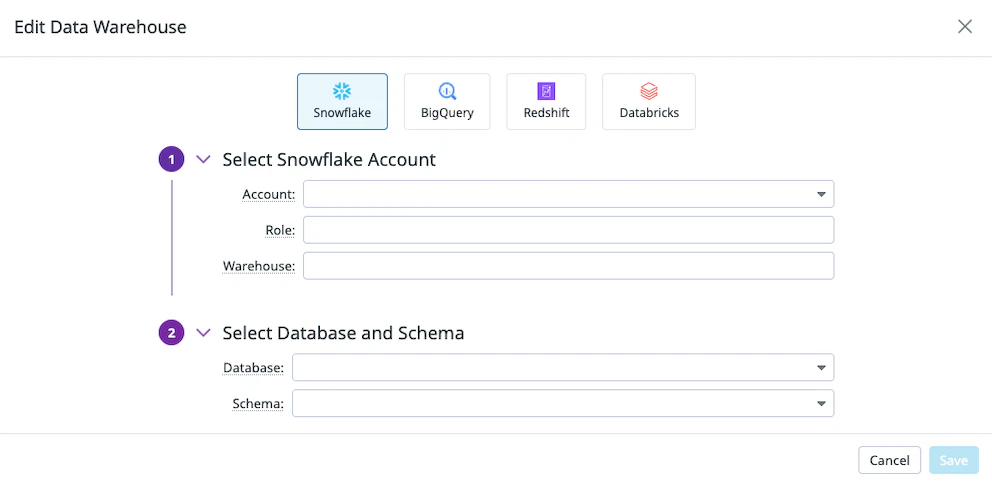992x481 pixels.
Task: Click into the Warehouse text field
Action: point(568,266)
